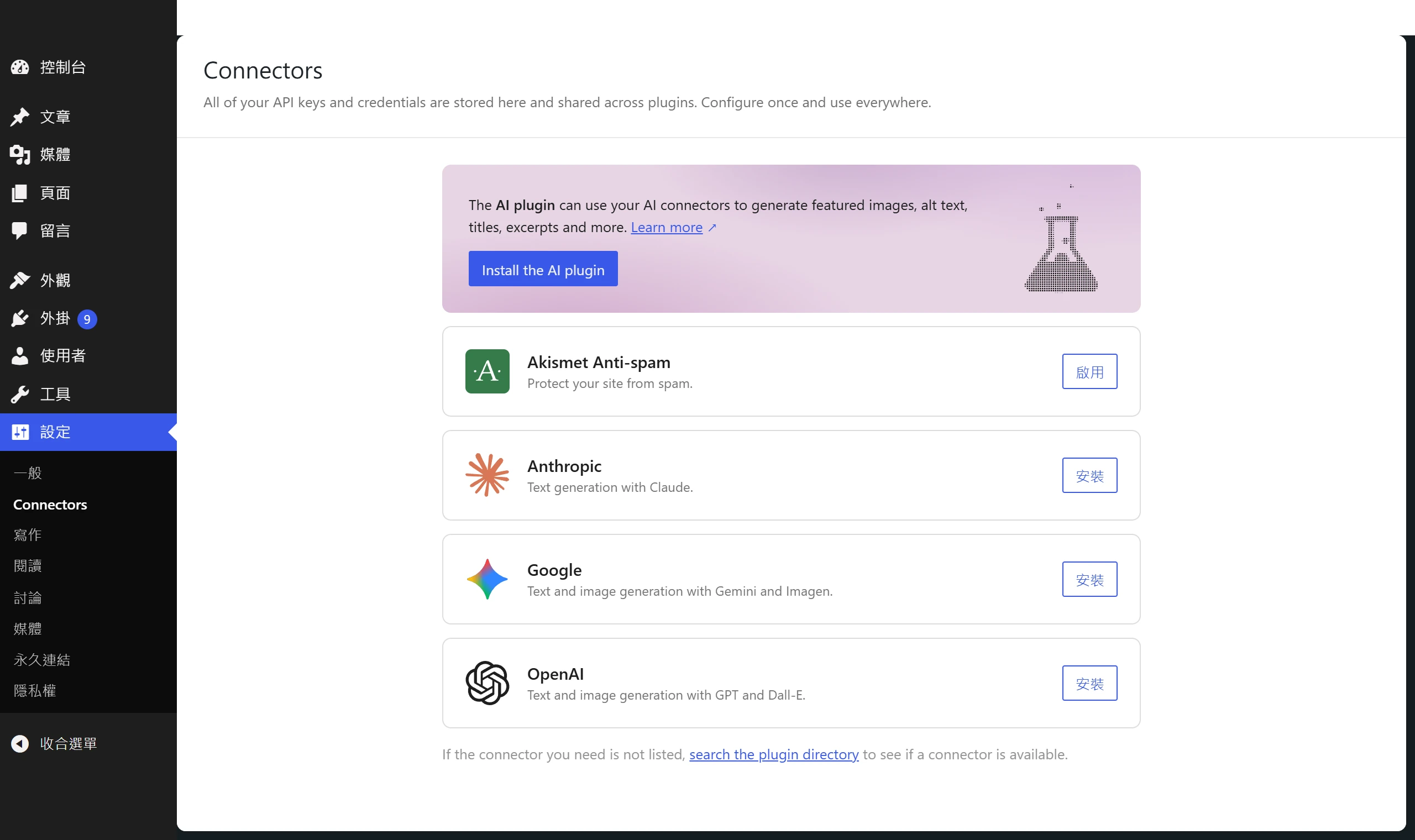Viewport: 1415px width, 840px height.
Task: Click the media icon beside 媒體 in the main menu
Action: pos(20,155)
